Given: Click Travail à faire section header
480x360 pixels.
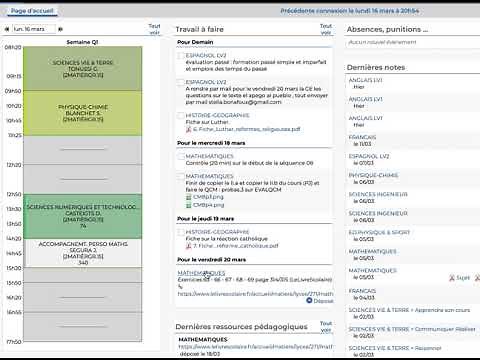Looking at the screenshot, I should click(x=199, y=29).
